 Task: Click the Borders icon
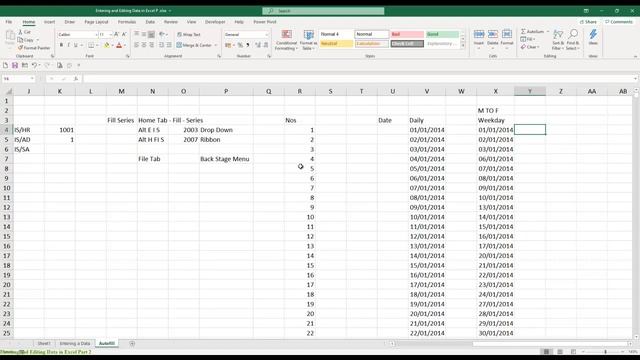point(91,45)
